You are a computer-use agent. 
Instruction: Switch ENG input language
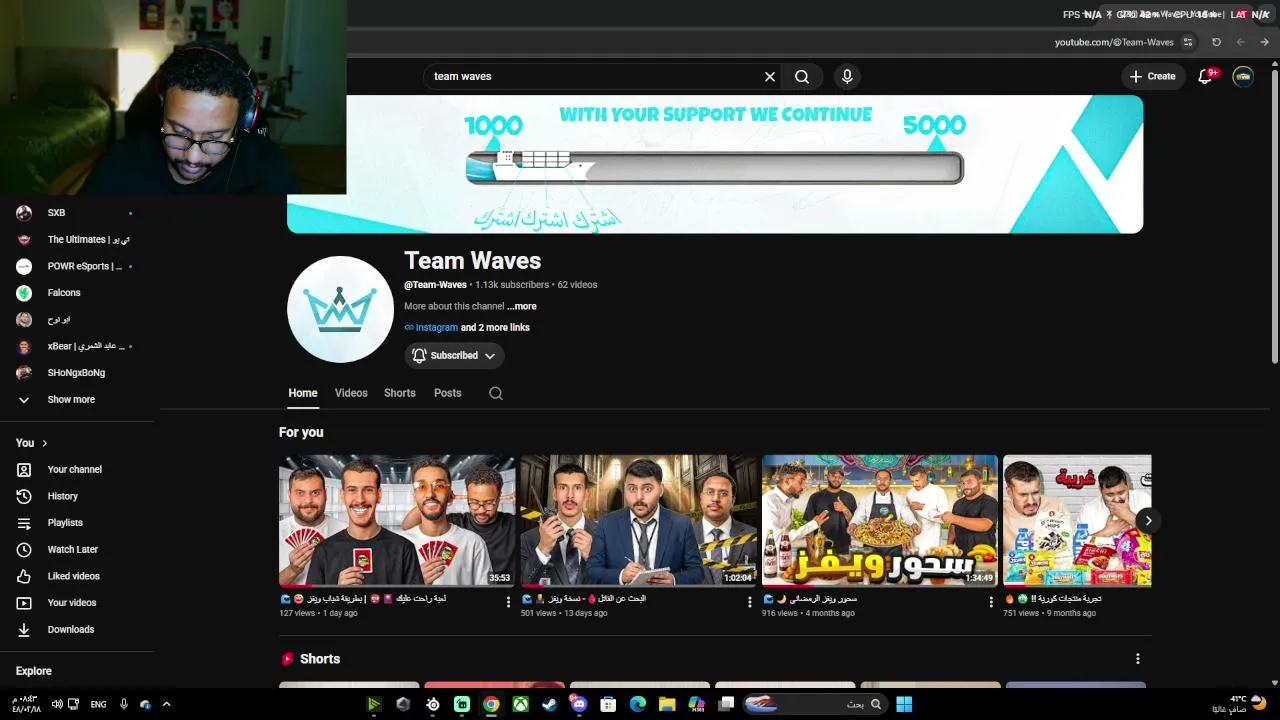tap(98, 704)
